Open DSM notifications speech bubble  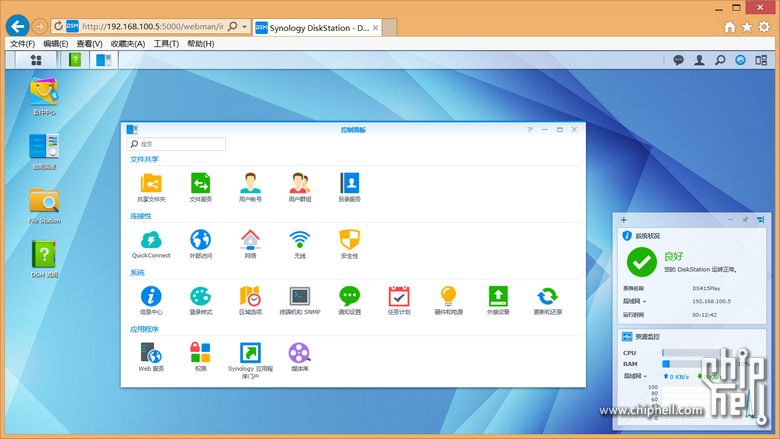click(678, 60)
